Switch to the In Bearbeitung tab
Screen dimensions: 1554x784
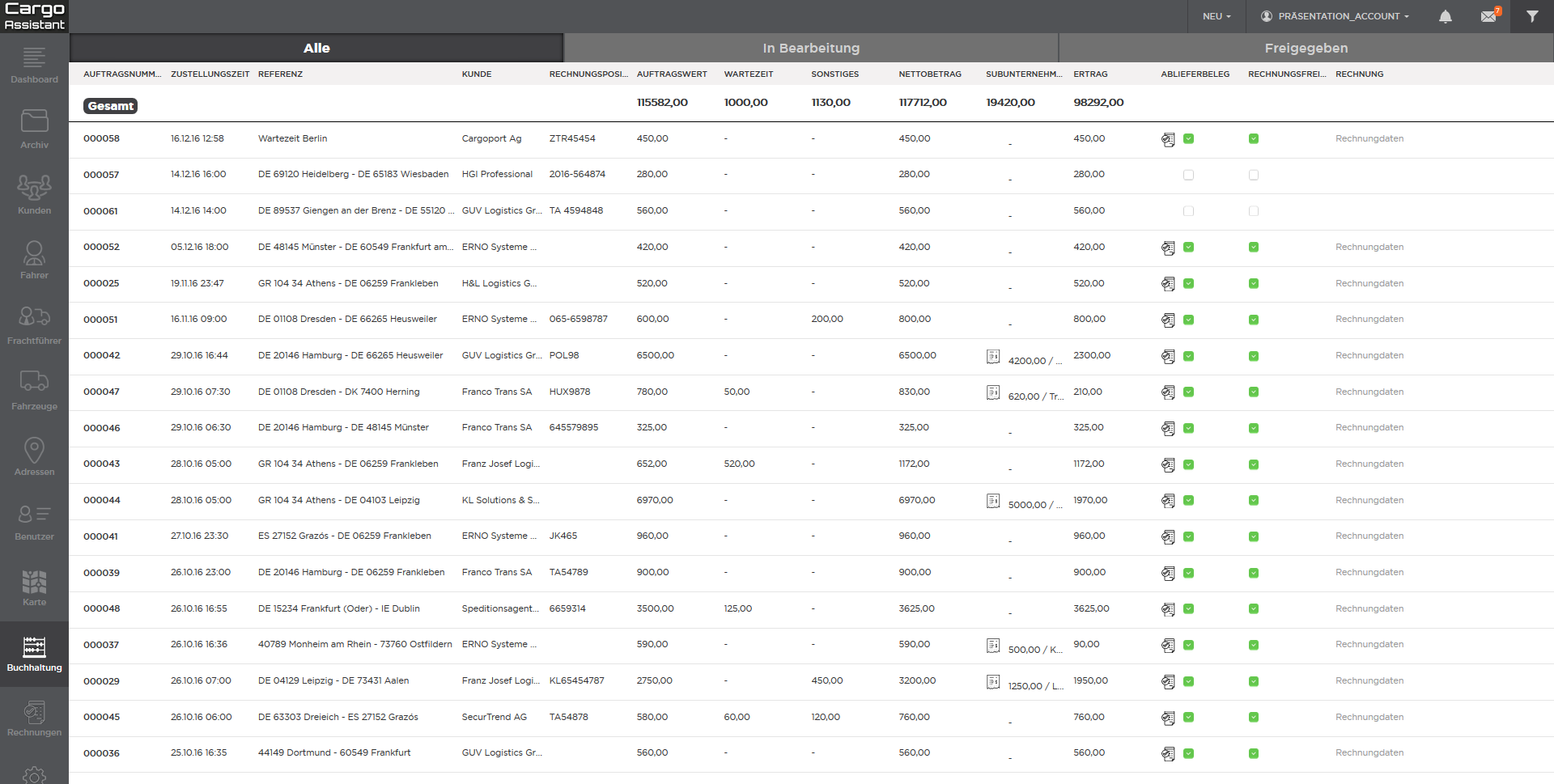(810, 48)
